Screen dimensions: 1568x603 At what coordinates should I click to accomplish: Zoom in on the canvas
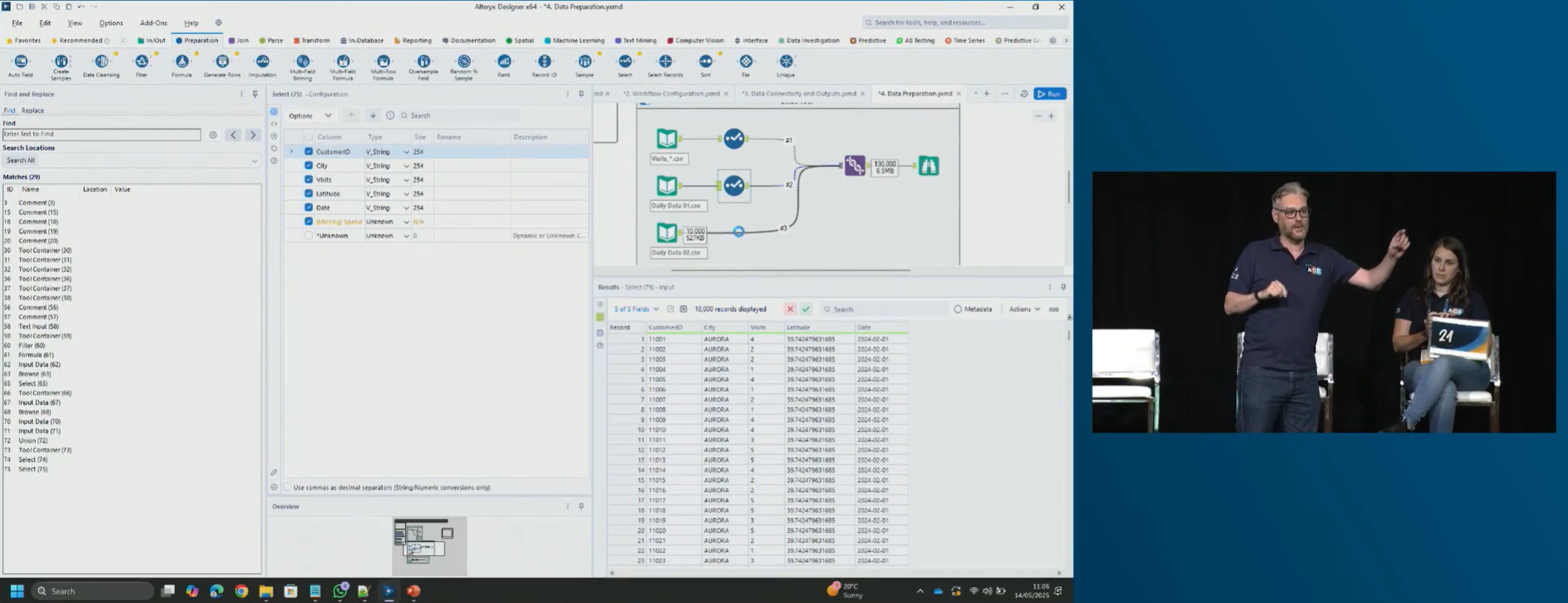1051,116
